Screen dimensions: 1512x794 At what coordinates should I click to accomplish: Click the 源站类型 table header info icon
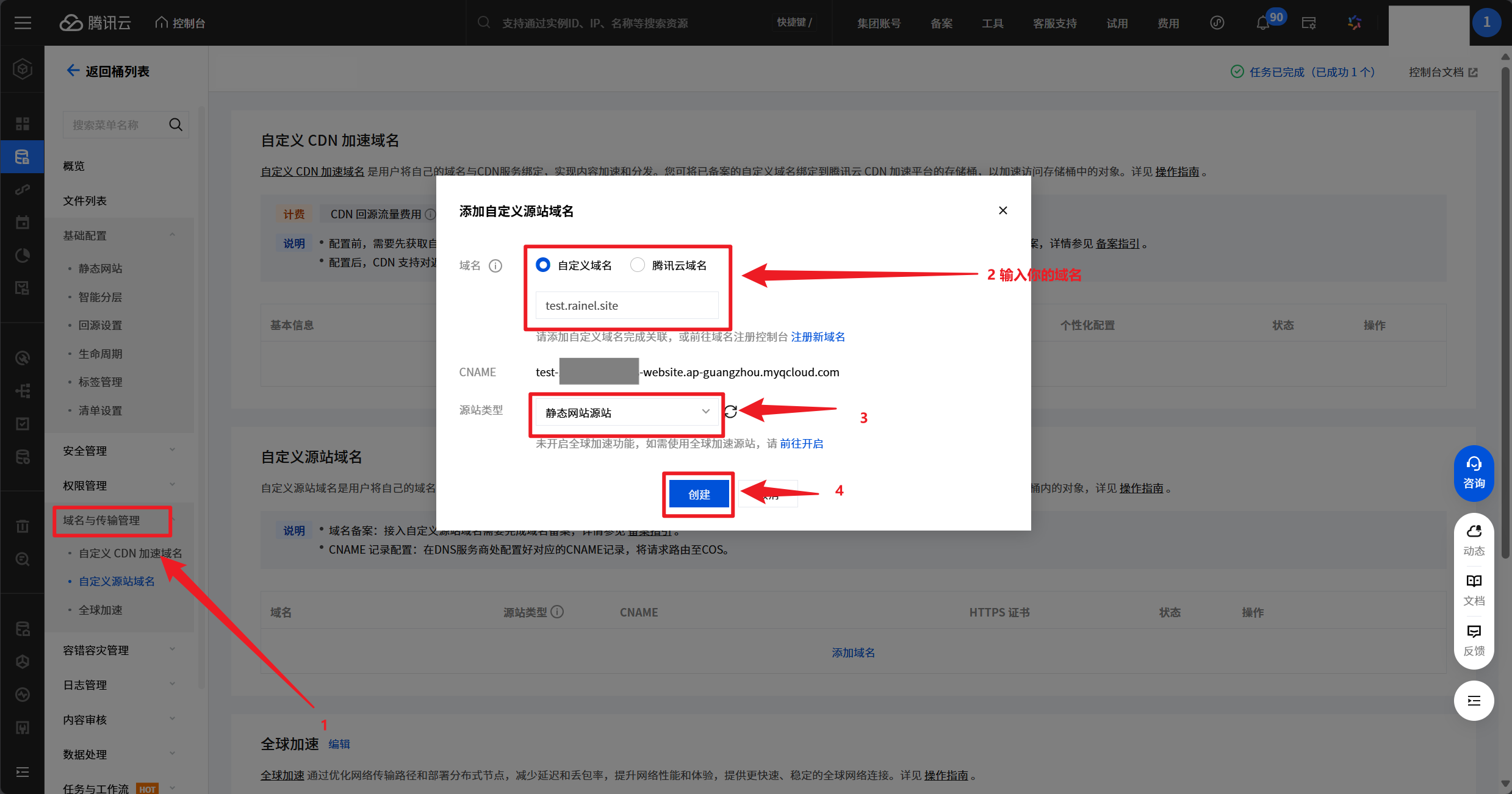(x=557, y=612)
